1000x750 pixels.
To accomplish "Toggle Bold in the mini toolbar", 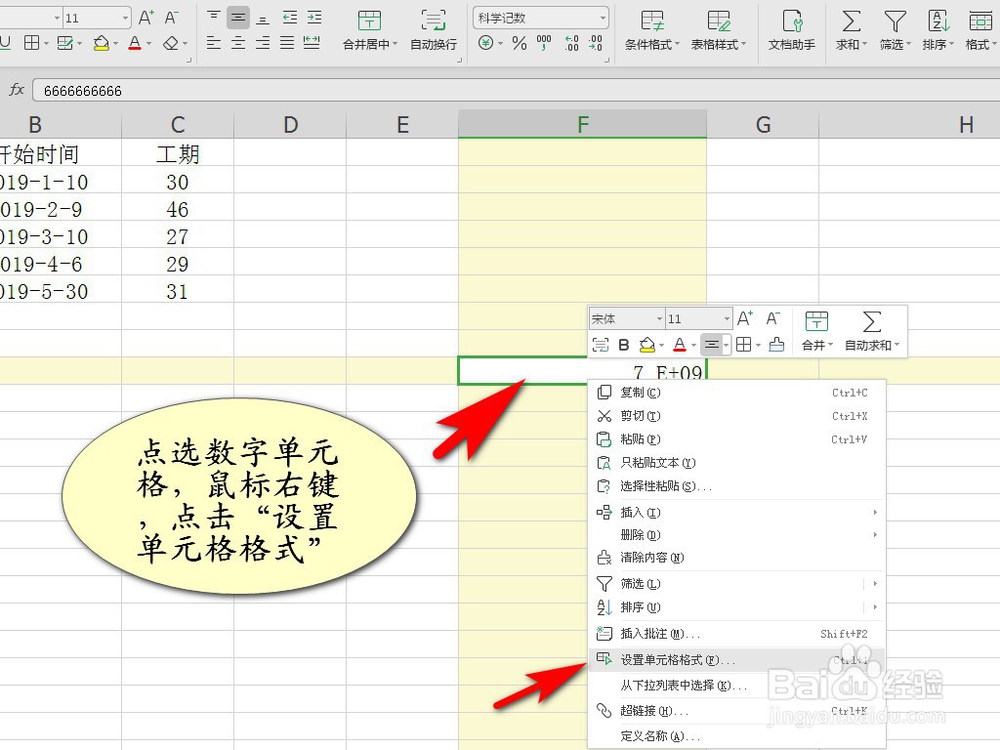I will pos(624,344).
